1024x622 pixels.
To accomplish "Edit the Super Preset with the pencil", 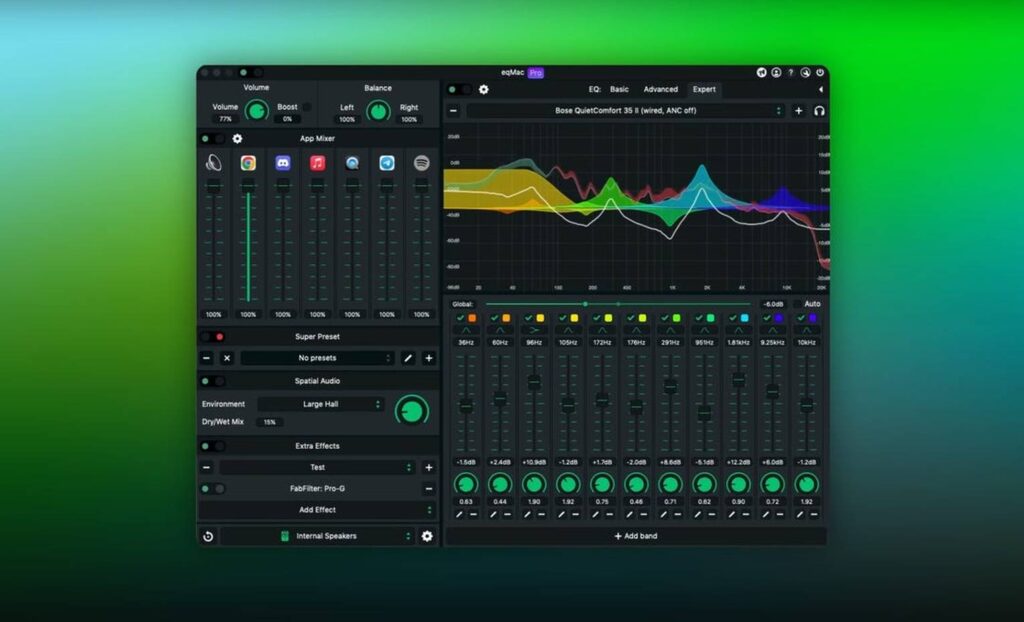I will 408,358.
